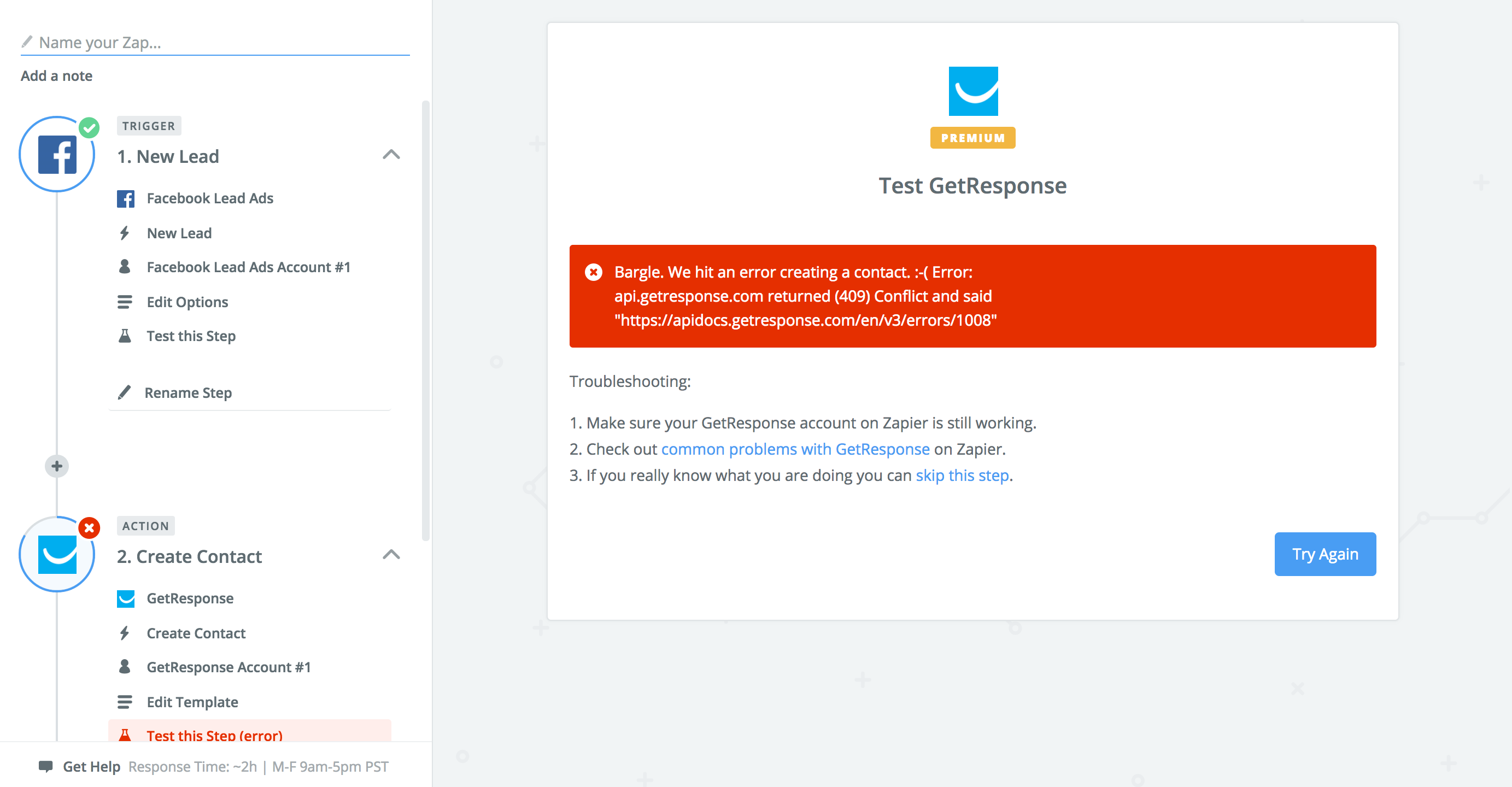This screenshot has width=1512, height=787.
Task: Click the Try Again button
Action: (x=1325, y=554)
